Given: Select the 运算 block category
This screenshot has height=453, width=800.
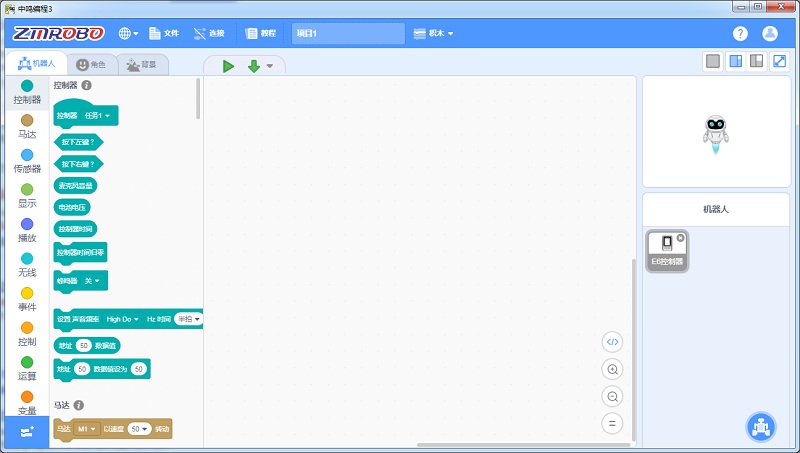Looking at the screenshot, I should 27,368.
